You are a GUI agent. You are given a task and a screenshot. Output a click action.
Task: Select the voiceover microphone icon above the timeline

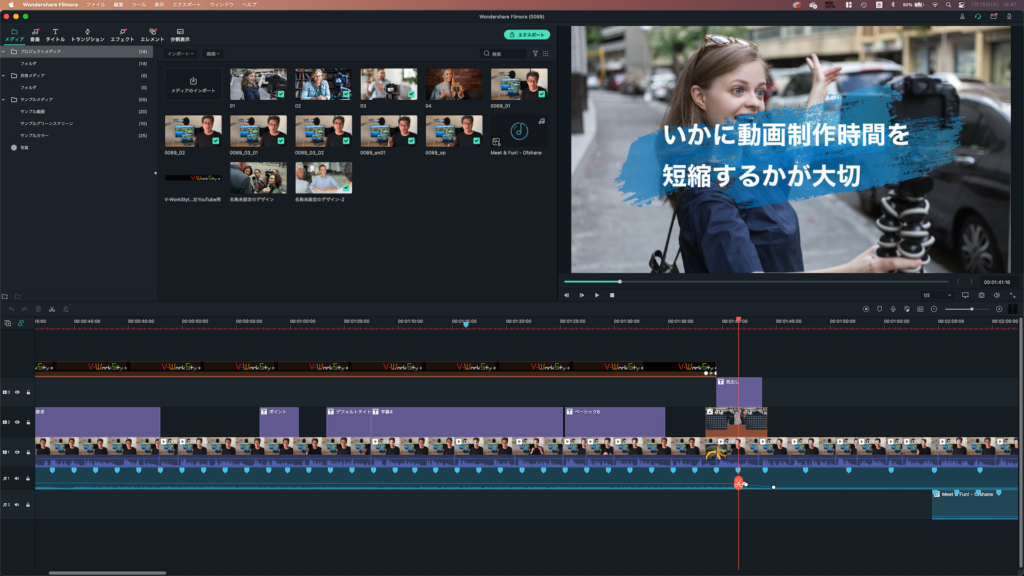point(893,308)
